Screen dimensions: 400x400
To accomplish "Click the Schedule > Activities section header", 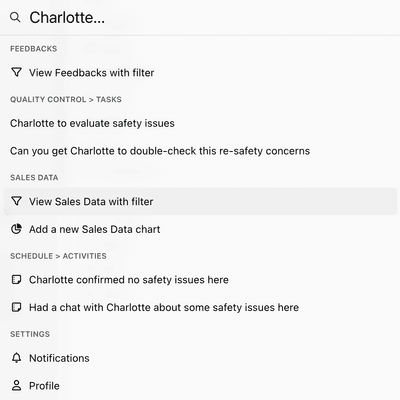I will tap(58, 256).
